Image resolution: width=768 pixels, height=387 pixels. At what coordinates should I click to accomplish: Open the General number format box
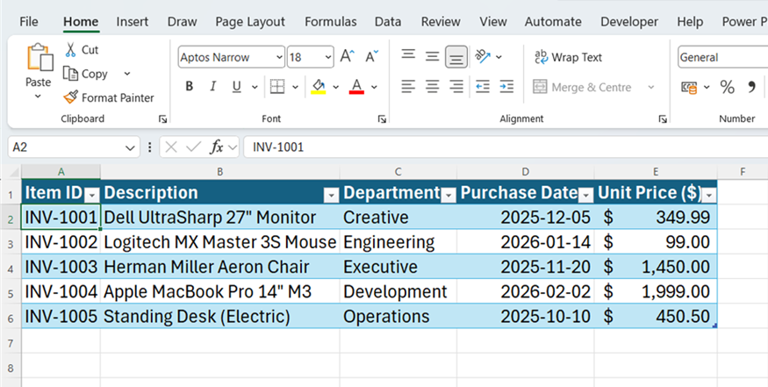pyautogui.click(x=723, y=57)
